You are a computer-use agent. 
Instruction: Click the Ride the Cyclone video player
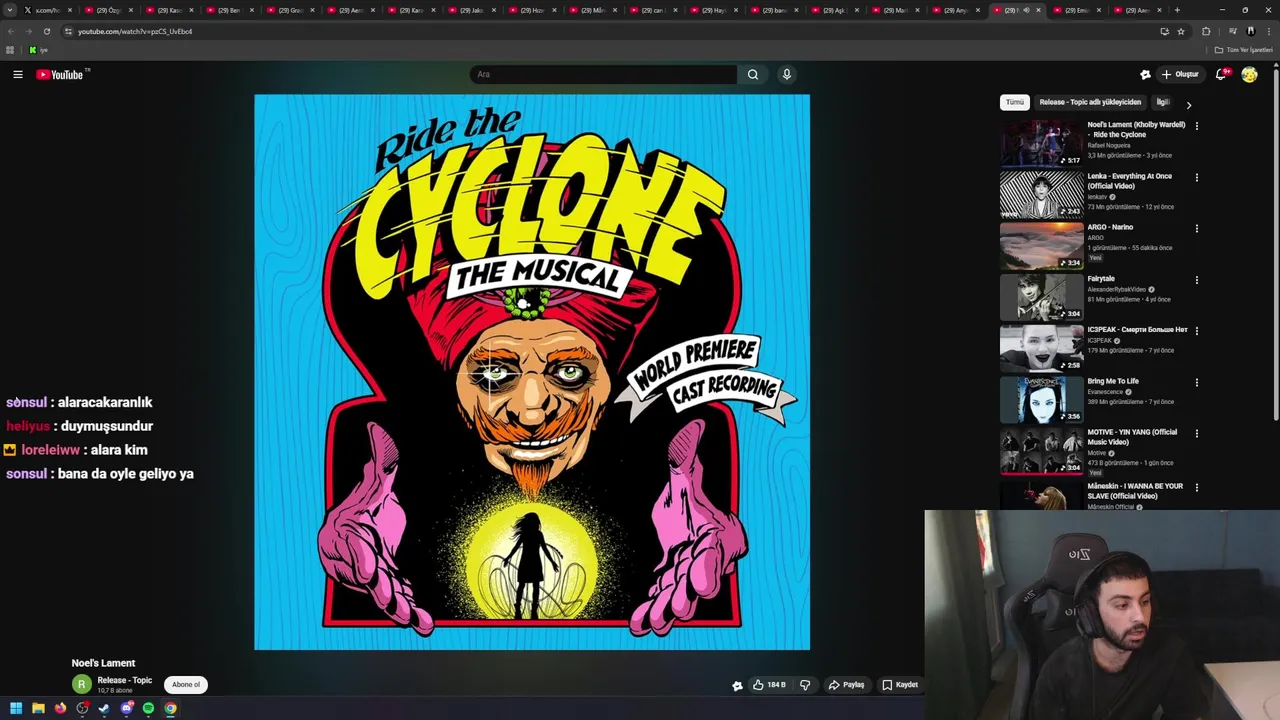click(532, 372)
